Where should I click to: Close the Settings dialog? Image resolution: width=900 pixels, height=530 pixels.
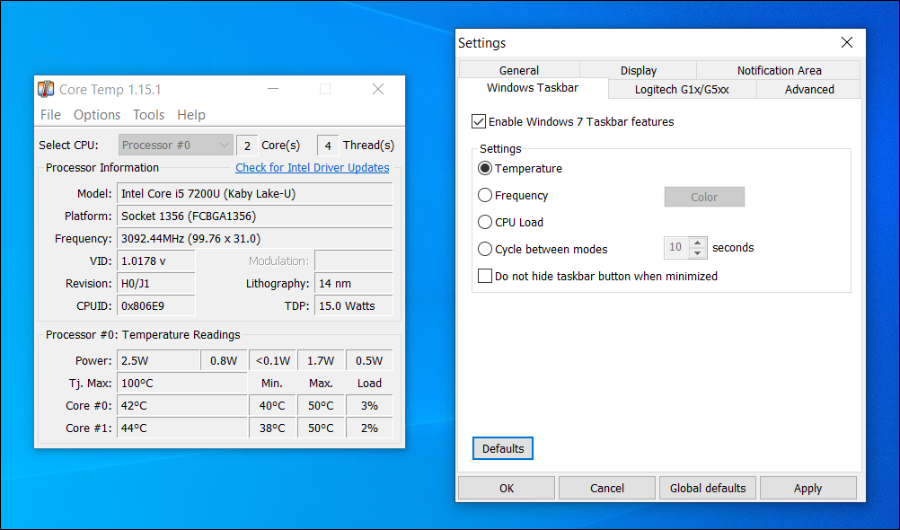pyautogui.click(x=847, y=42)
